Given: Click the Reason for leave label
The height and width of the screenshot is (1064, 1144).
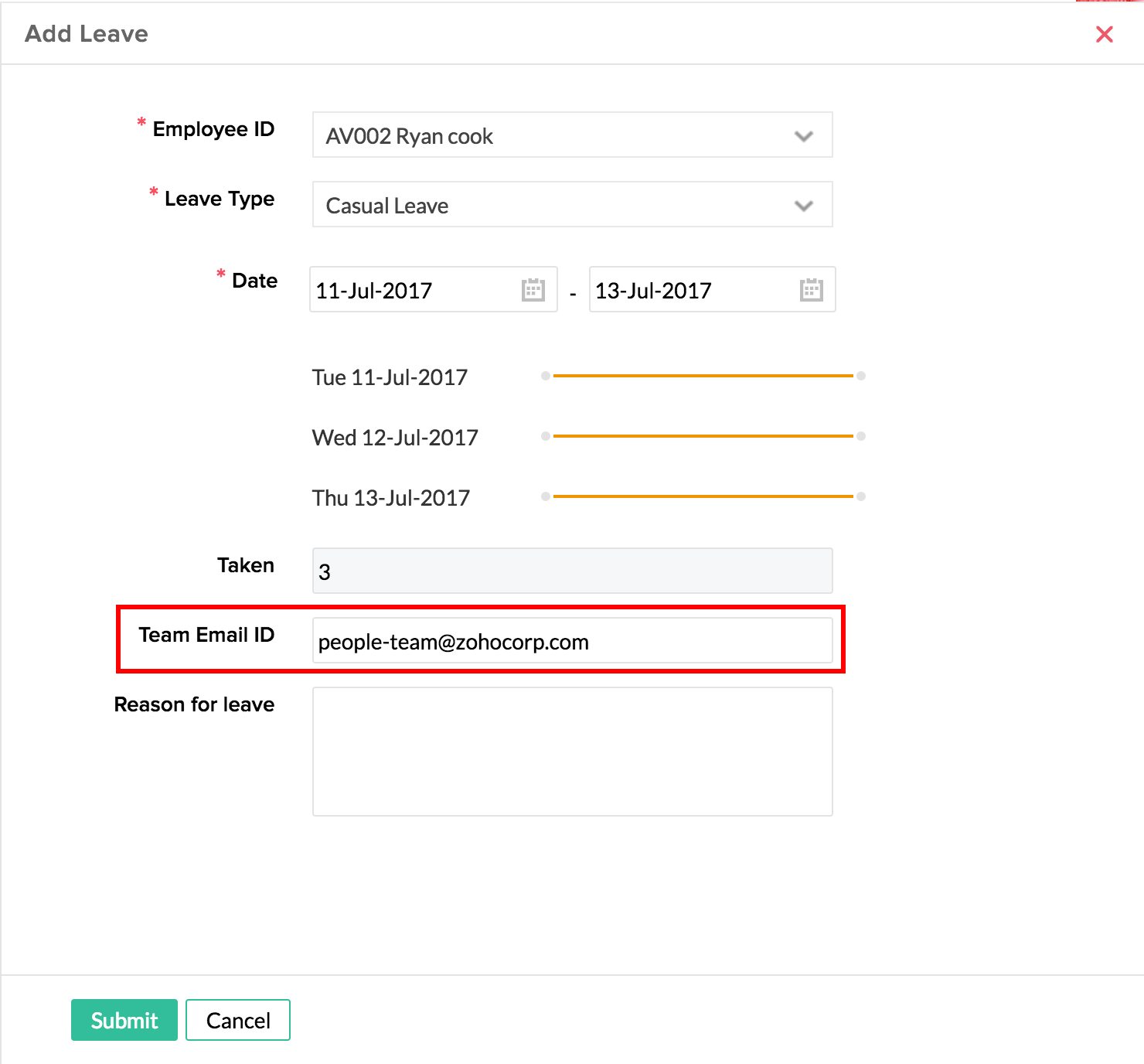Looking at the screenshot, I should (x=195, y=704).
